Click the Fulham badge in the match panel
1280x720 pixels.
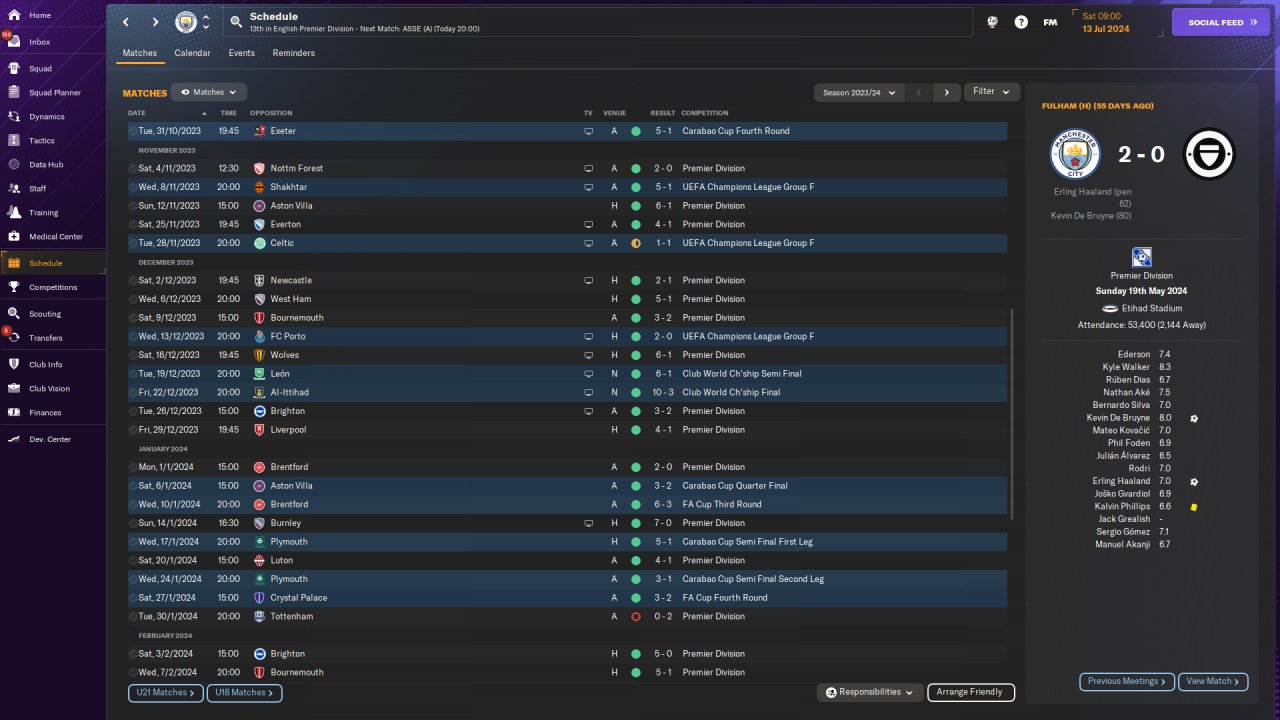[1210, 154]
